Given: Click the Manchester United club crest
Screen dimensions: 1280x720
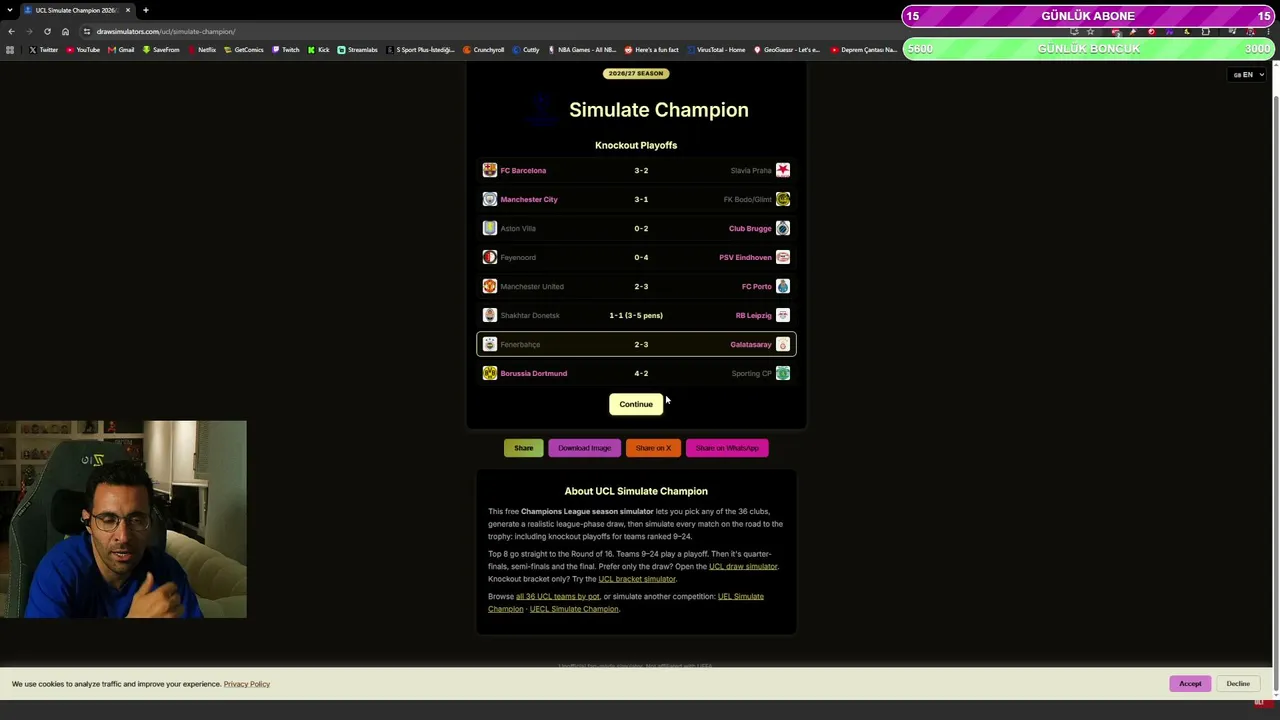Looking at the screenshot, I should pos(490,286).
